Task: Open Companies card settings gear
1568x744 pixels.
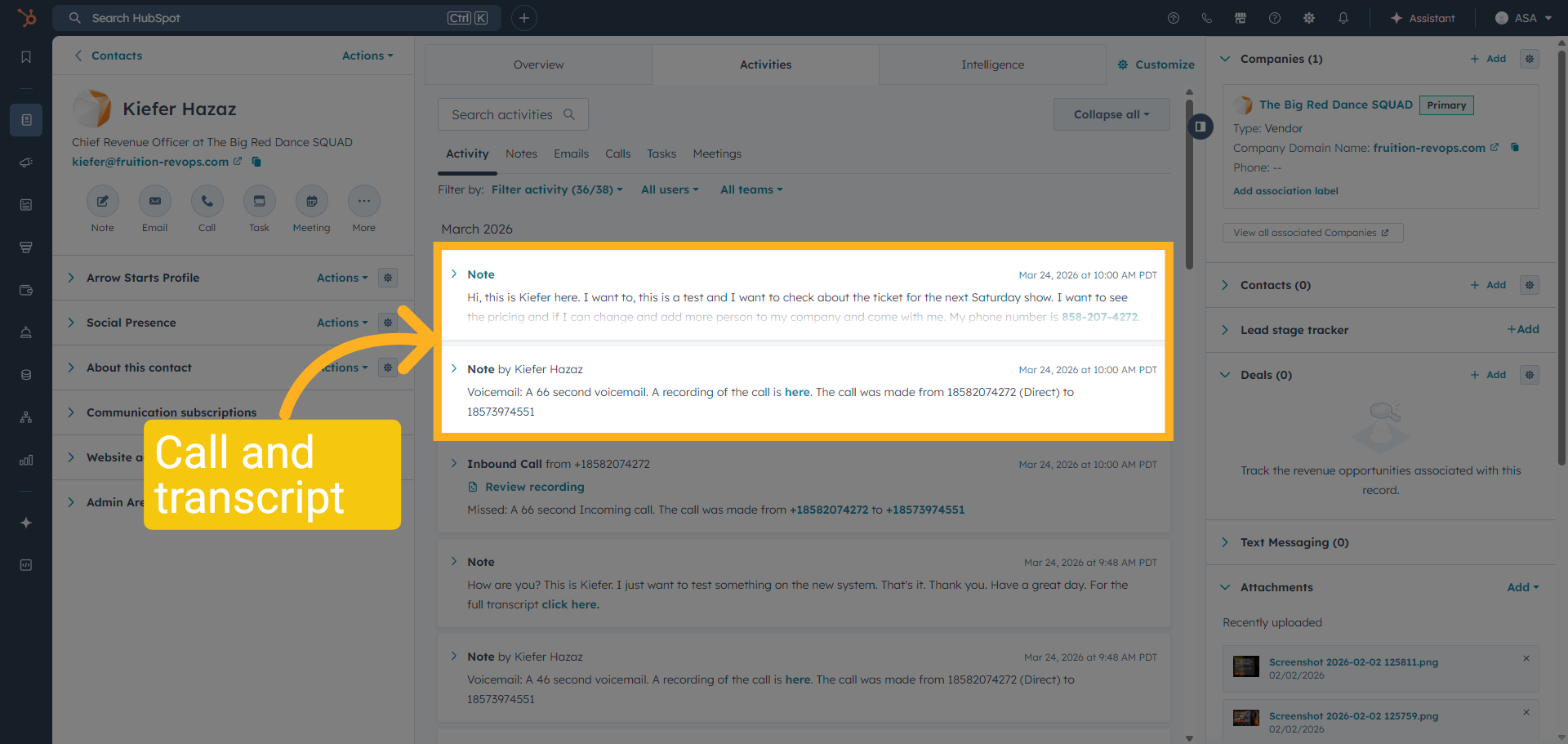Action: [x=1530, y=59]
